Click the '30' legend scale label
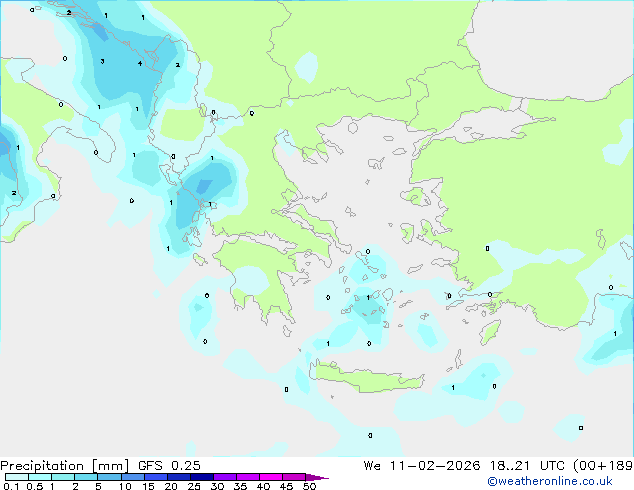The image size is (634, 490). (x=217, y=486)
